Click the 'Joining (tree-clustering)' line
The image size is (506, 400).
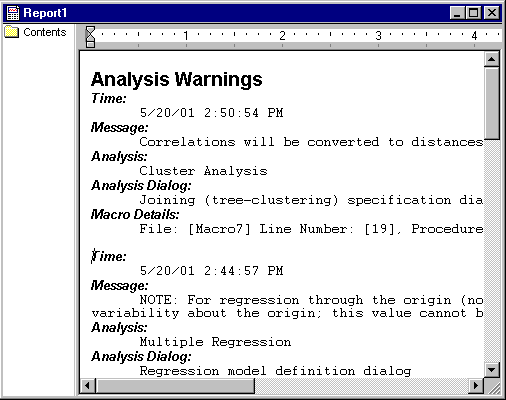point(311,200)
